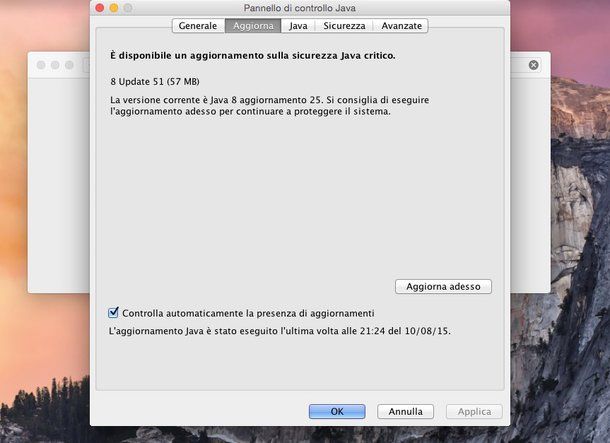
Task: Select the Aggiorna tab
Action: click(253, 26)
